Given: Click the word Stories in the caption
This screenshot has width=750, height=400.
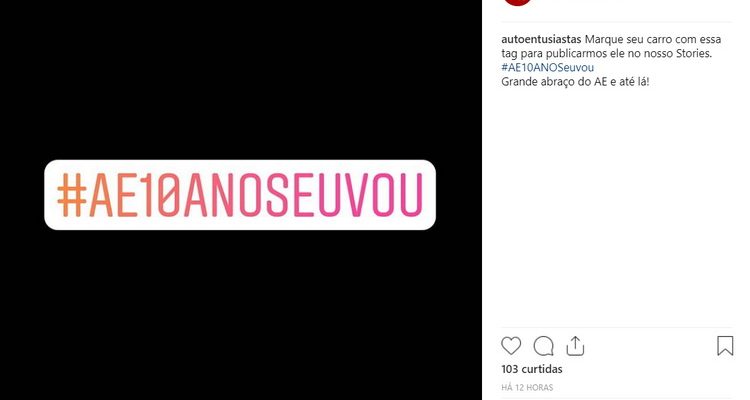Looking at the screenshot, I should point(693,54).
